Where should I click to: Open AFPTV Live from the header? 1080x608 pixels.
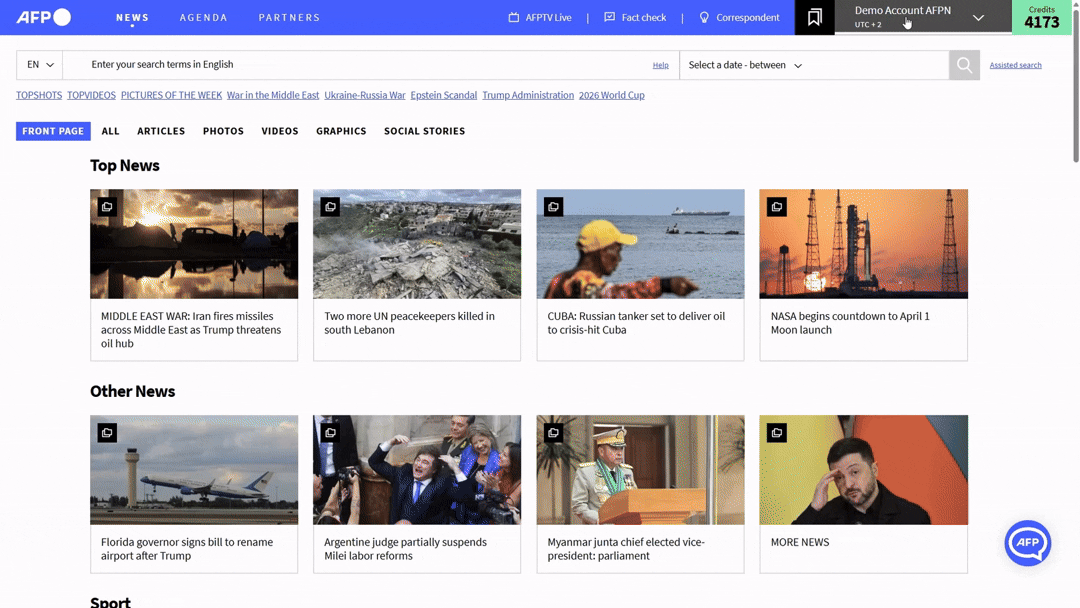pos(540,17)
